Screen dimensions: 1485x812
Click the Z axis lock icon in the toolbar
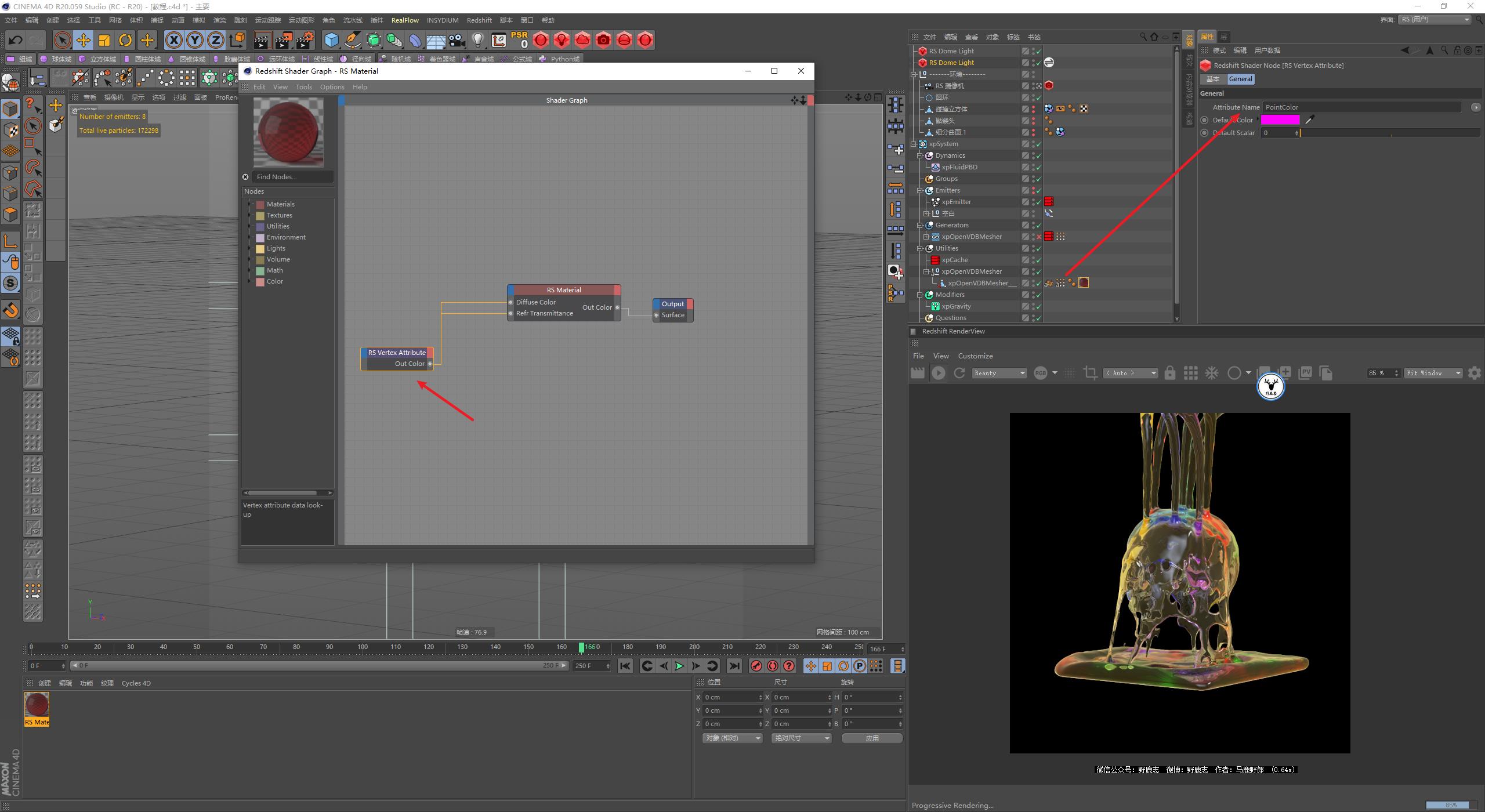pyautogui.click(x=216, y=40)
